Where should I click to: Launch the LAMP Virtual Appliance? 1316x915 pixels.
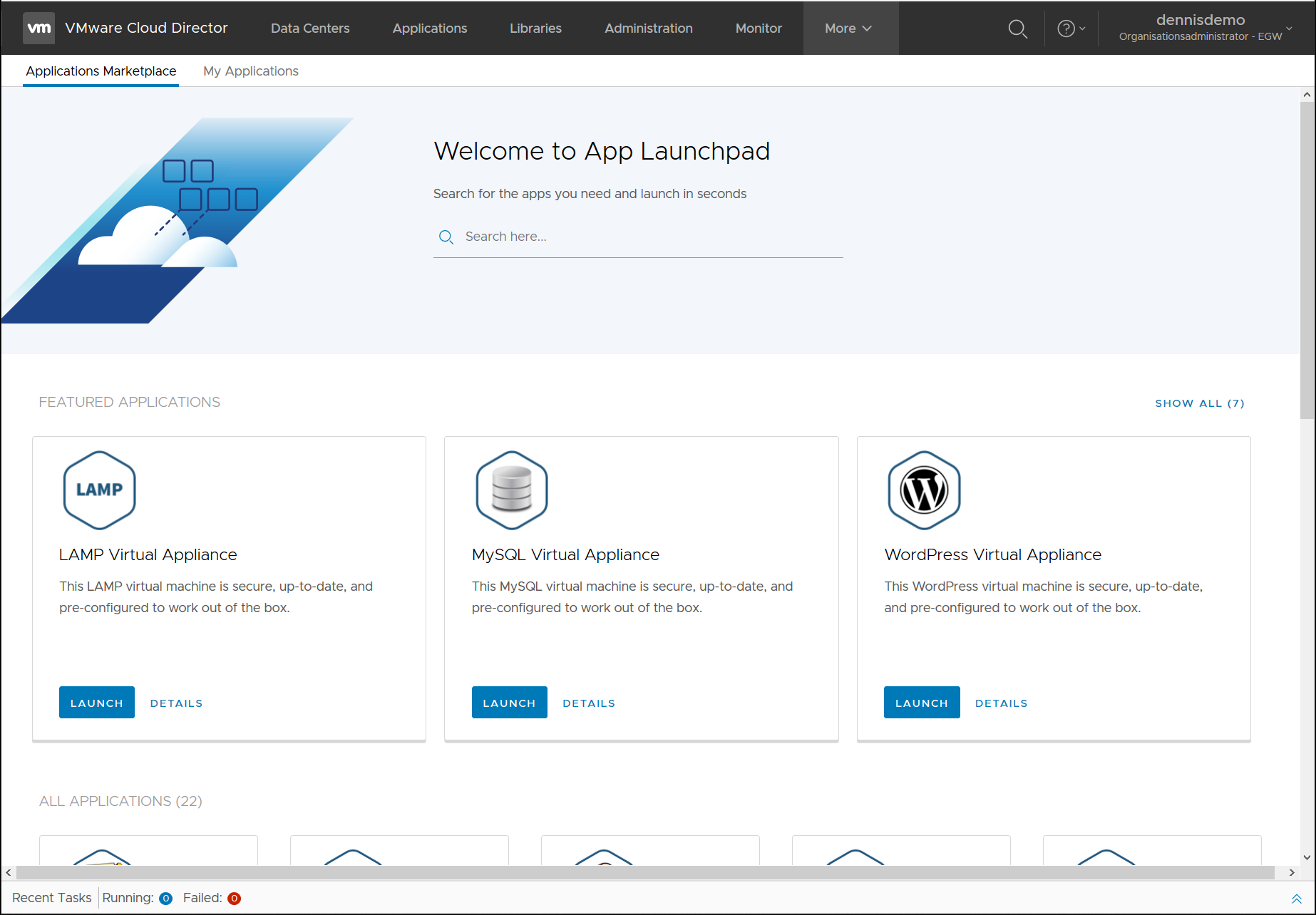[97, 703]
